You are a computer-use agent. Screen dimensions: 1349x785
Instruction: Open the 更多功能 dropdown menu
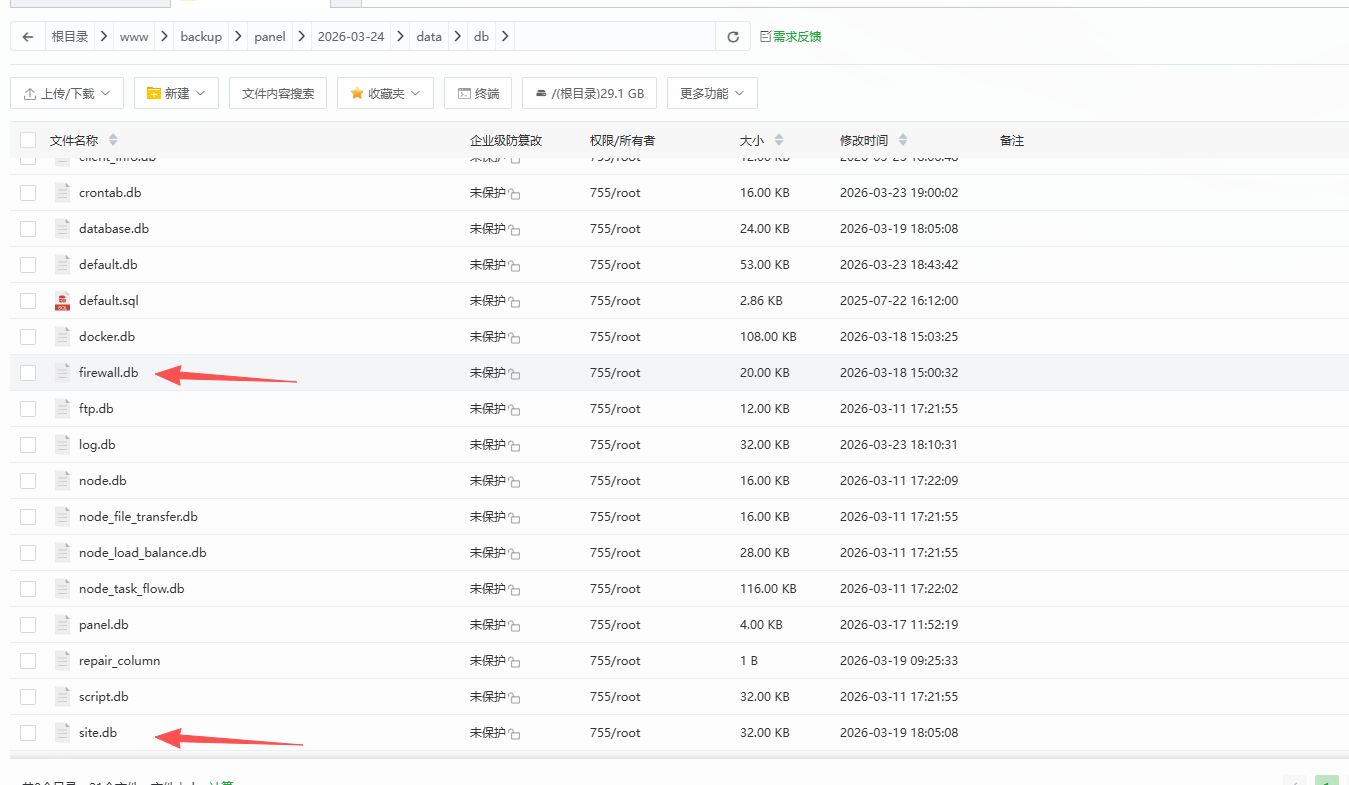(712, 92)
